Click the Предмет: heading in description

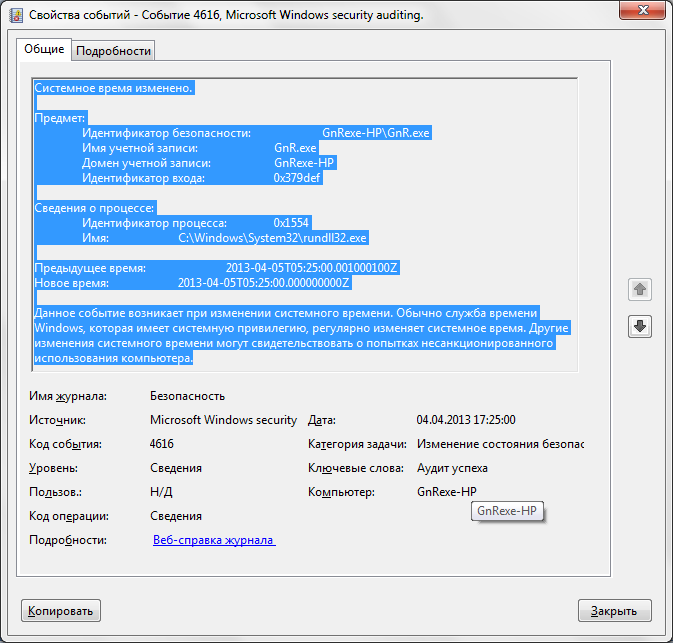pyautogui.click(x=60, y=118)
